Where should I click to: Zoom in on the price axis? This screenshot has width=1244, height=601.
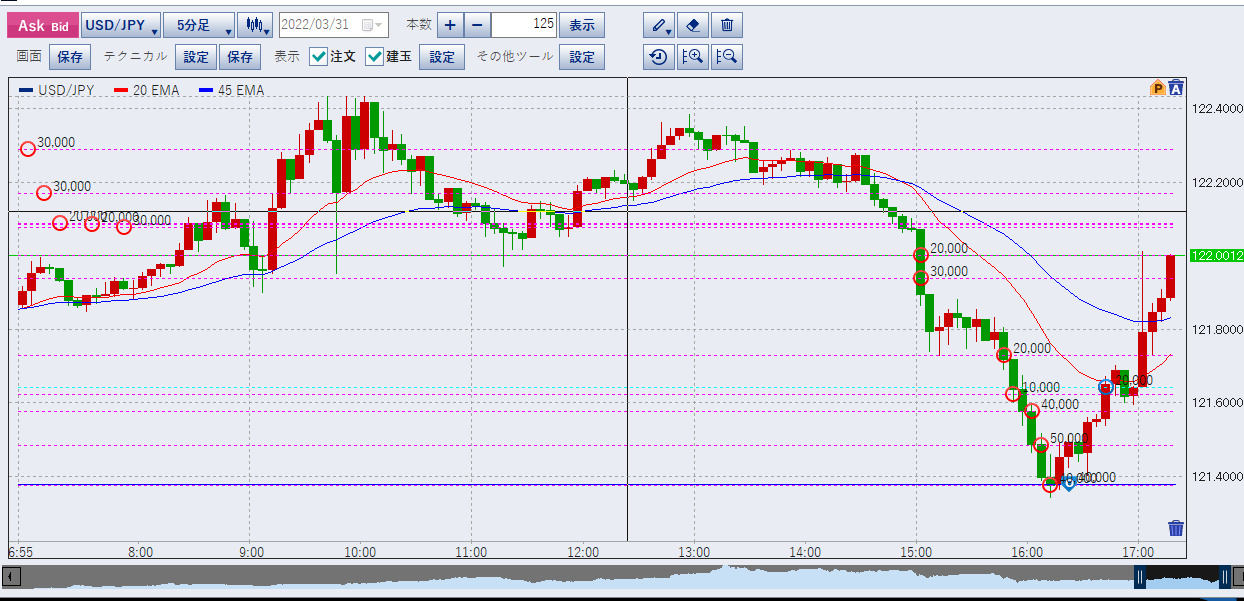point(692,57)
